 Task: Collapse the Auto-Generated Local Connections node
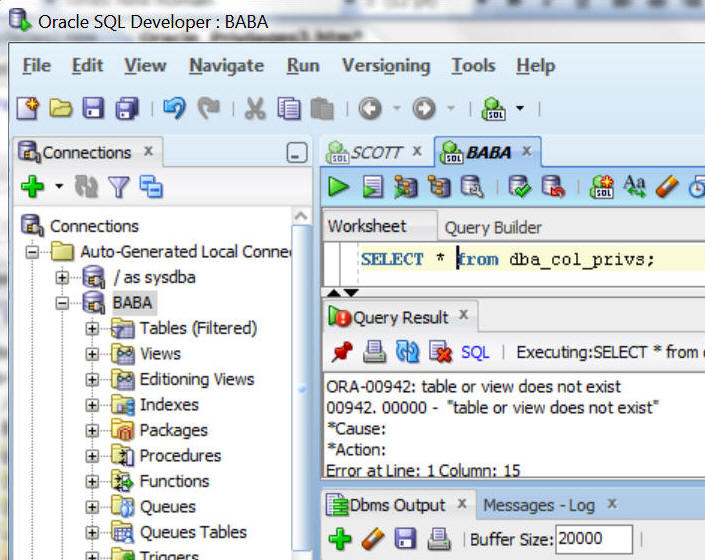tap(32, 252)
